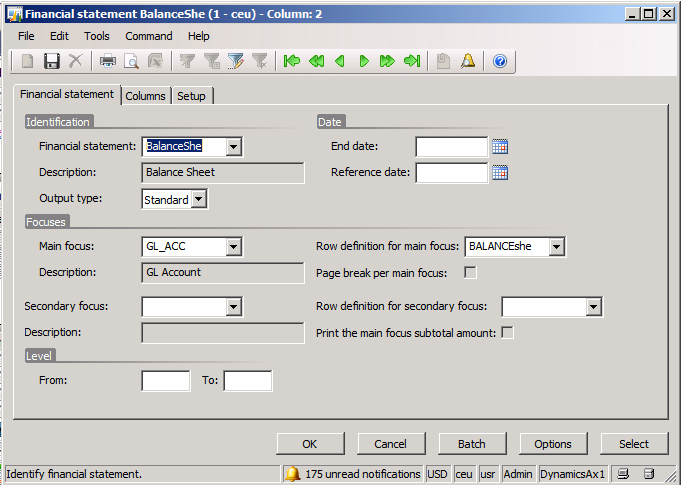This screenshot has height=485, width=681.
Task: Click the Cancel button
Action: [x=390, y=444]
